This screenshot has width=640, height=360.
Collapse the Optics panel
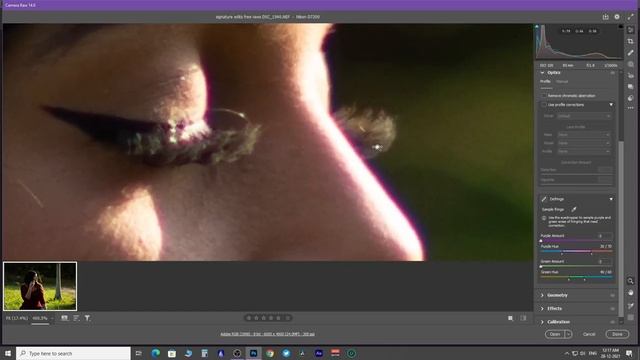pyautogui.click(x=542, y=73)
